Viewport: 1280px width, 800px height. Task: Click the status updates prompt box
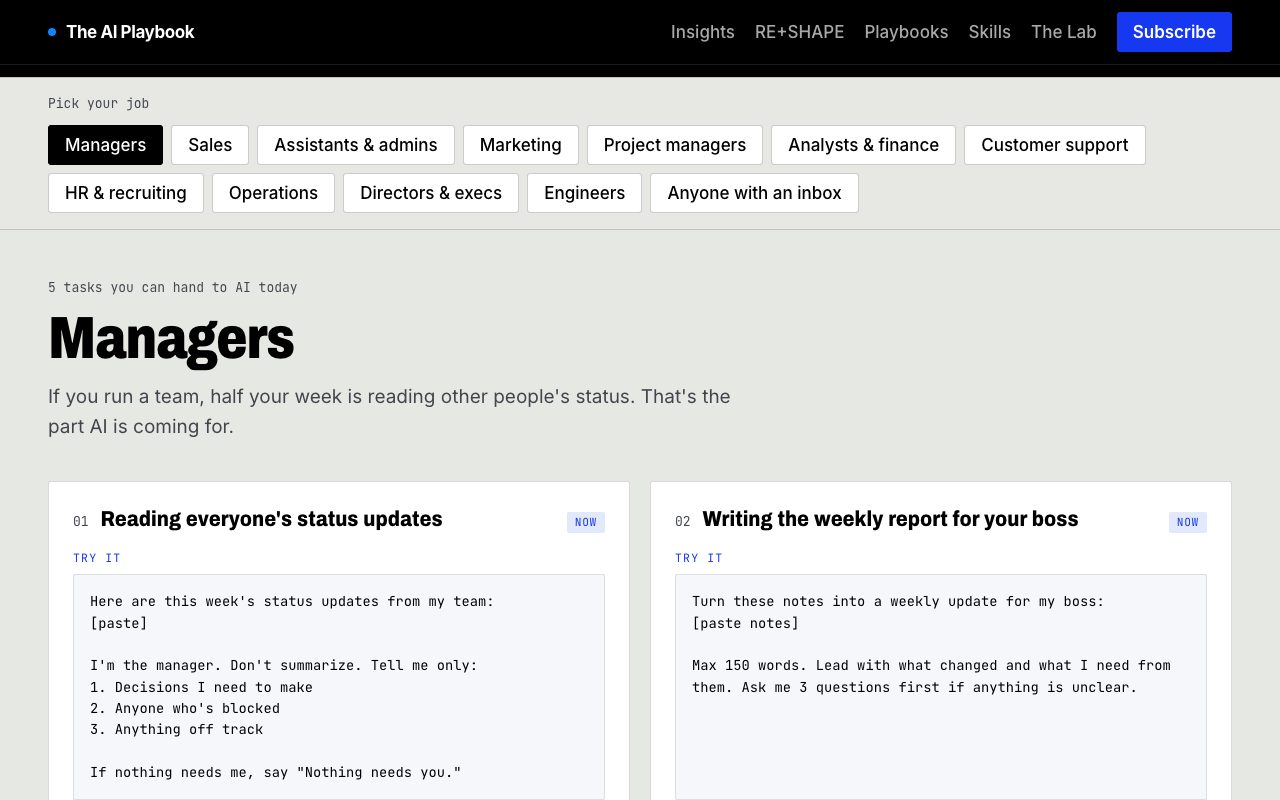[x=339, y=687]
